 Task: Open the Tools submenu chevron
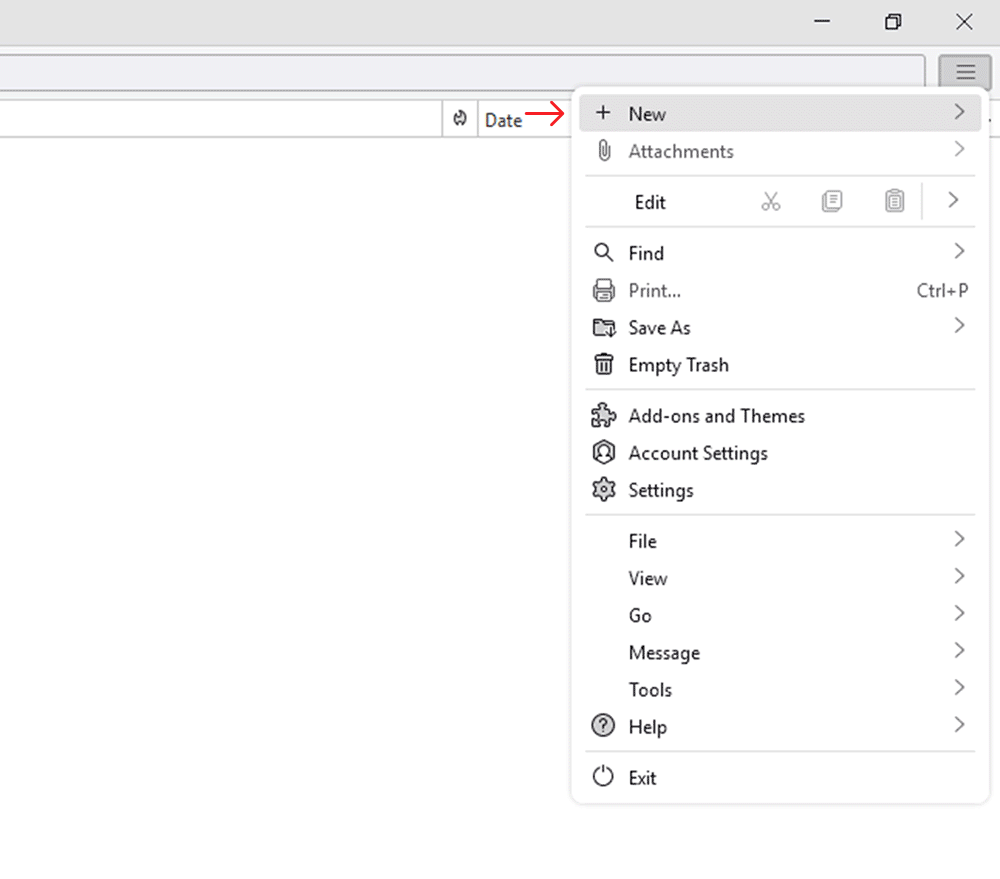958,689
